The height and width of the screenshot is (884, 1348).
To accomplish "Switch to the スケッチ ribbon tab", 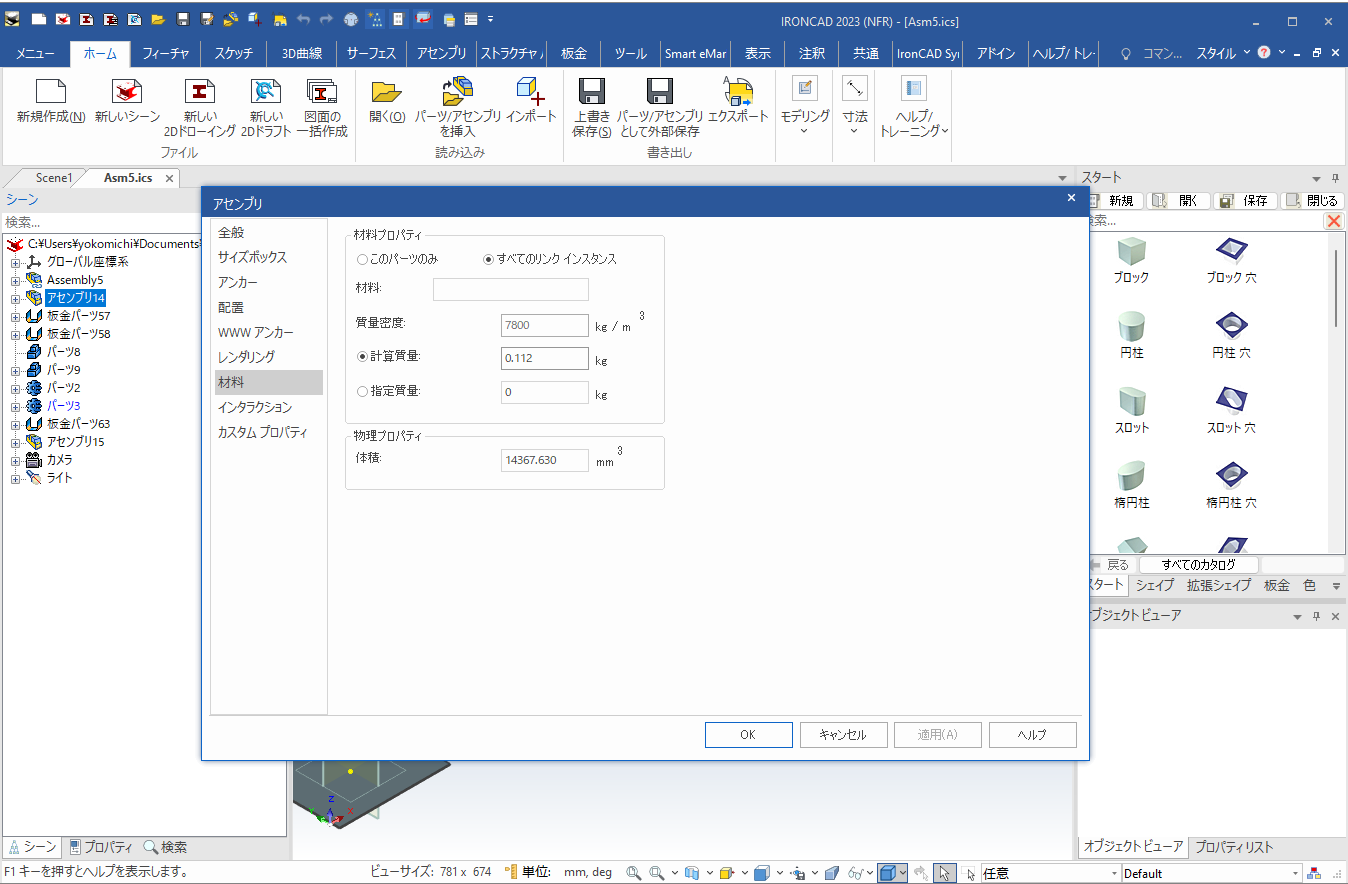I will 232,54.
